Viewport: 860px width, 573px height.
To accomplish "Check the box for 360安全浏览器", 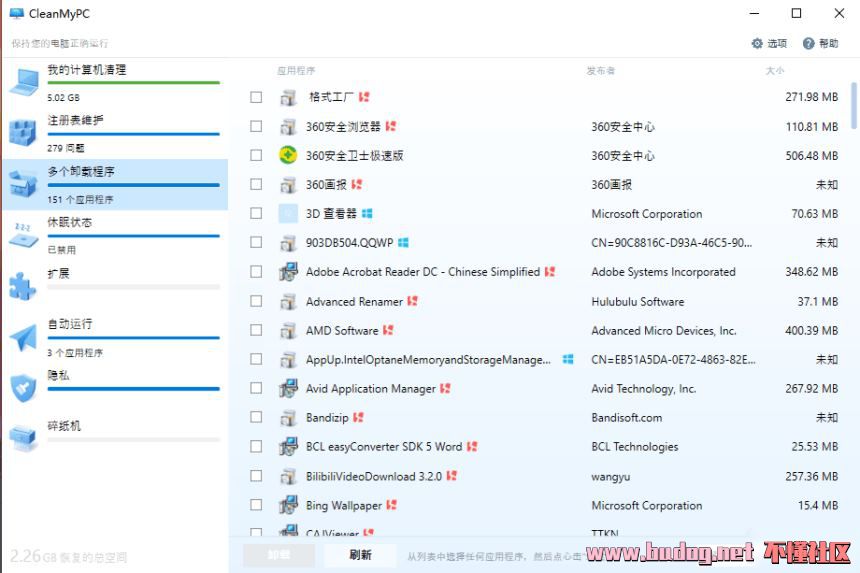I will 256,126.
